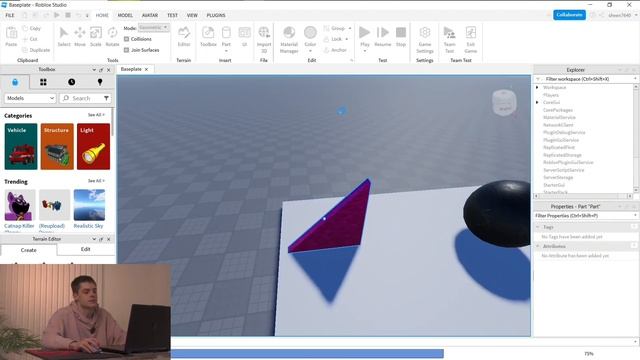Collapse the Attributes properties section
The width and height of the screenshot is (640, 360).
[x=538, y=246]
